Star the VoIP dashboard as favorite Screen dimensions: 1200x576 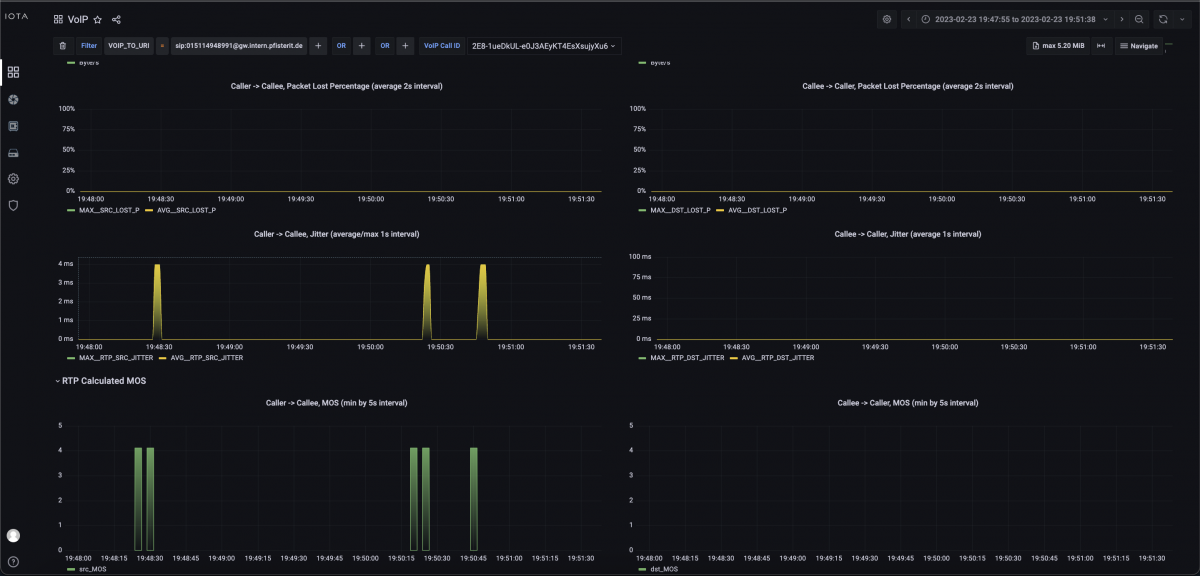(98, 19)
